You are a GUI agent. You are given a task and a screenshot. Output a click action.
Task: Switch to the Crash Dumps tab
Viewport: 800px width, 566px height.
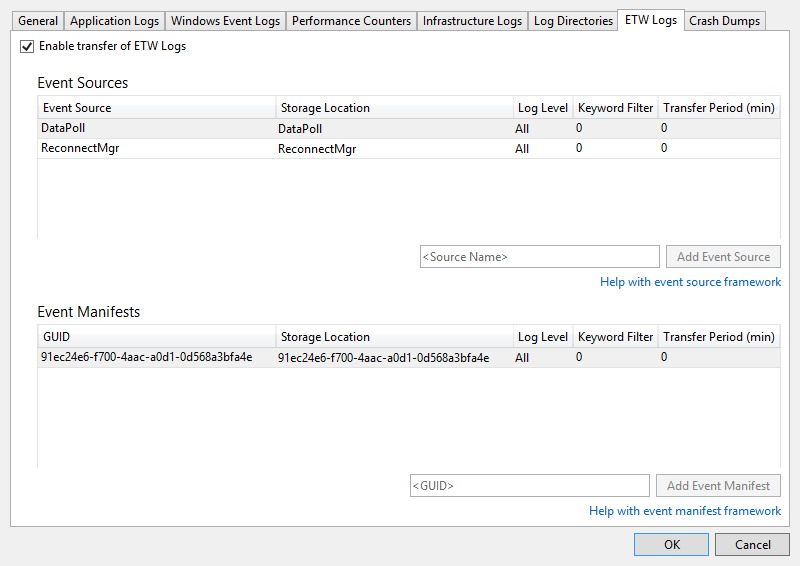pos(724,21)
